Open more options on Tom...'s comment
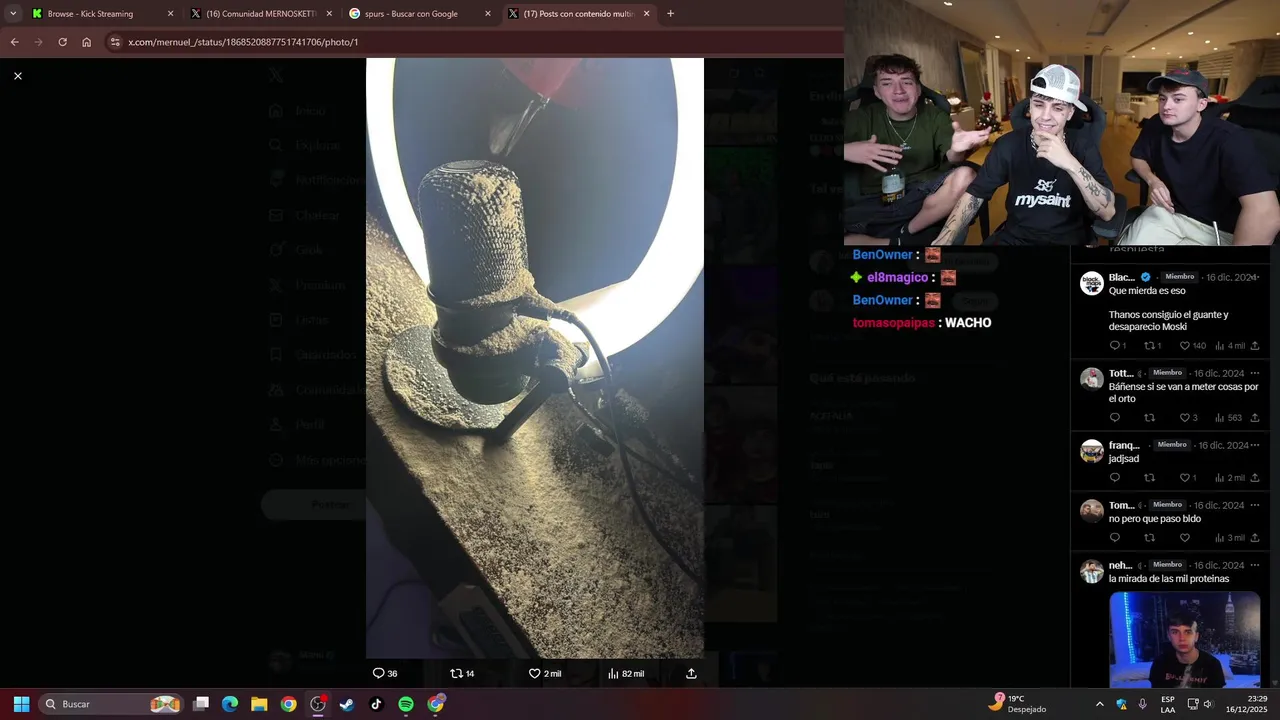The width and height of the screenshot is (1280, 720). [x=1255, y=505]
